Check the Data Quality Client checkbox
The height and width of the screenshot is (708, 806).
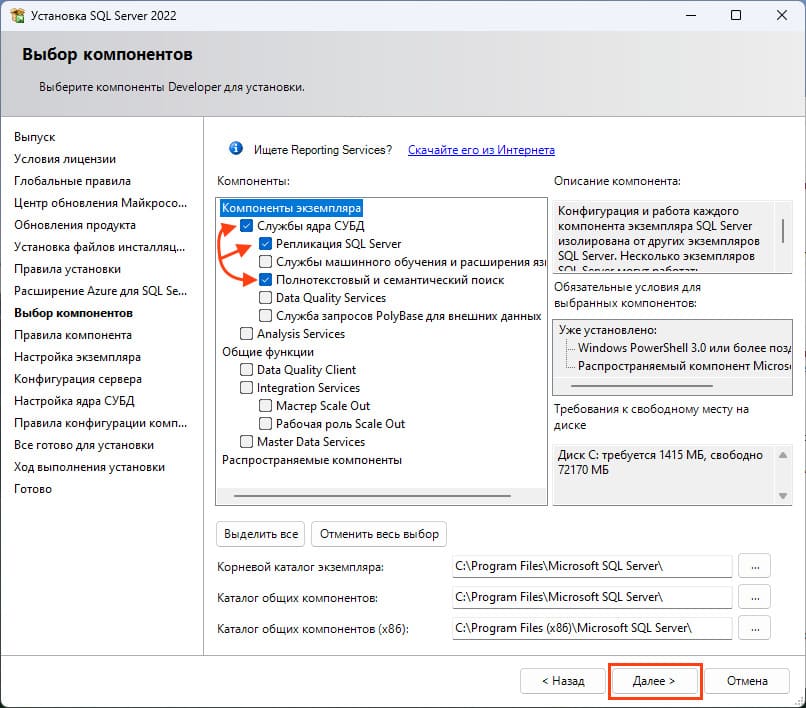(x=247, y=370)
